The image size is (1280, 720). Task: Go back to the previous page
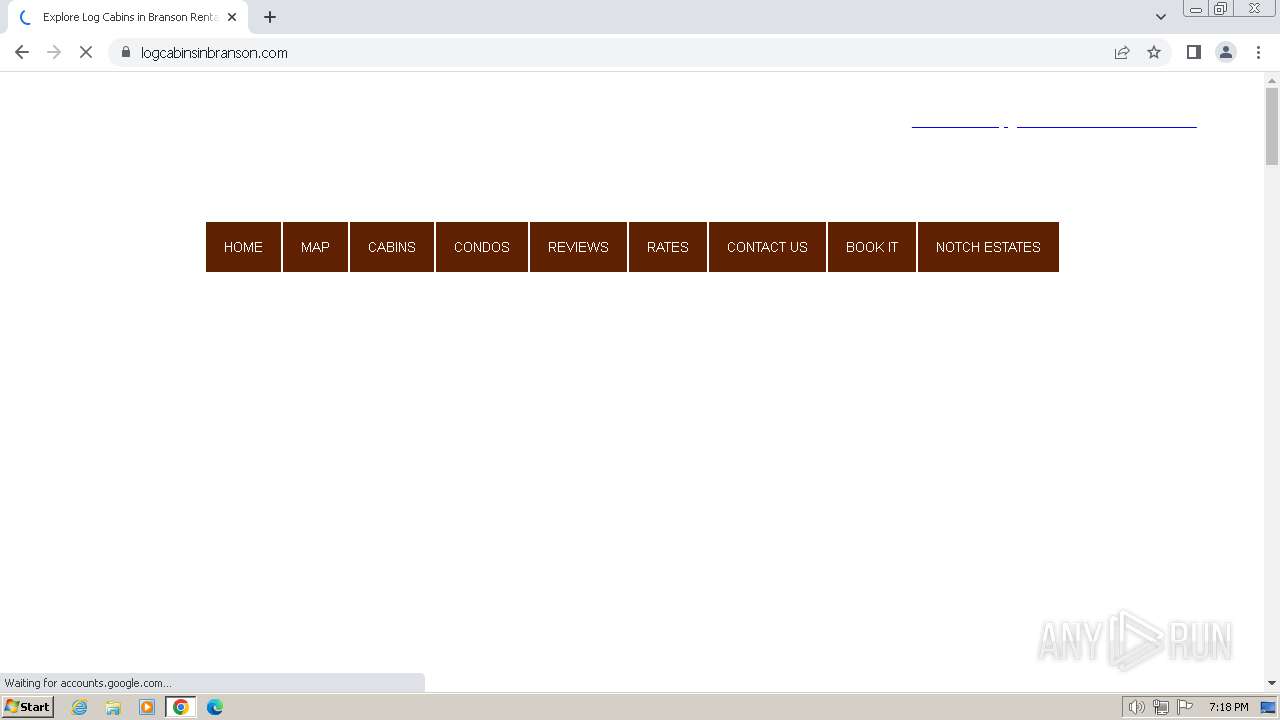[x=22, y=52]
